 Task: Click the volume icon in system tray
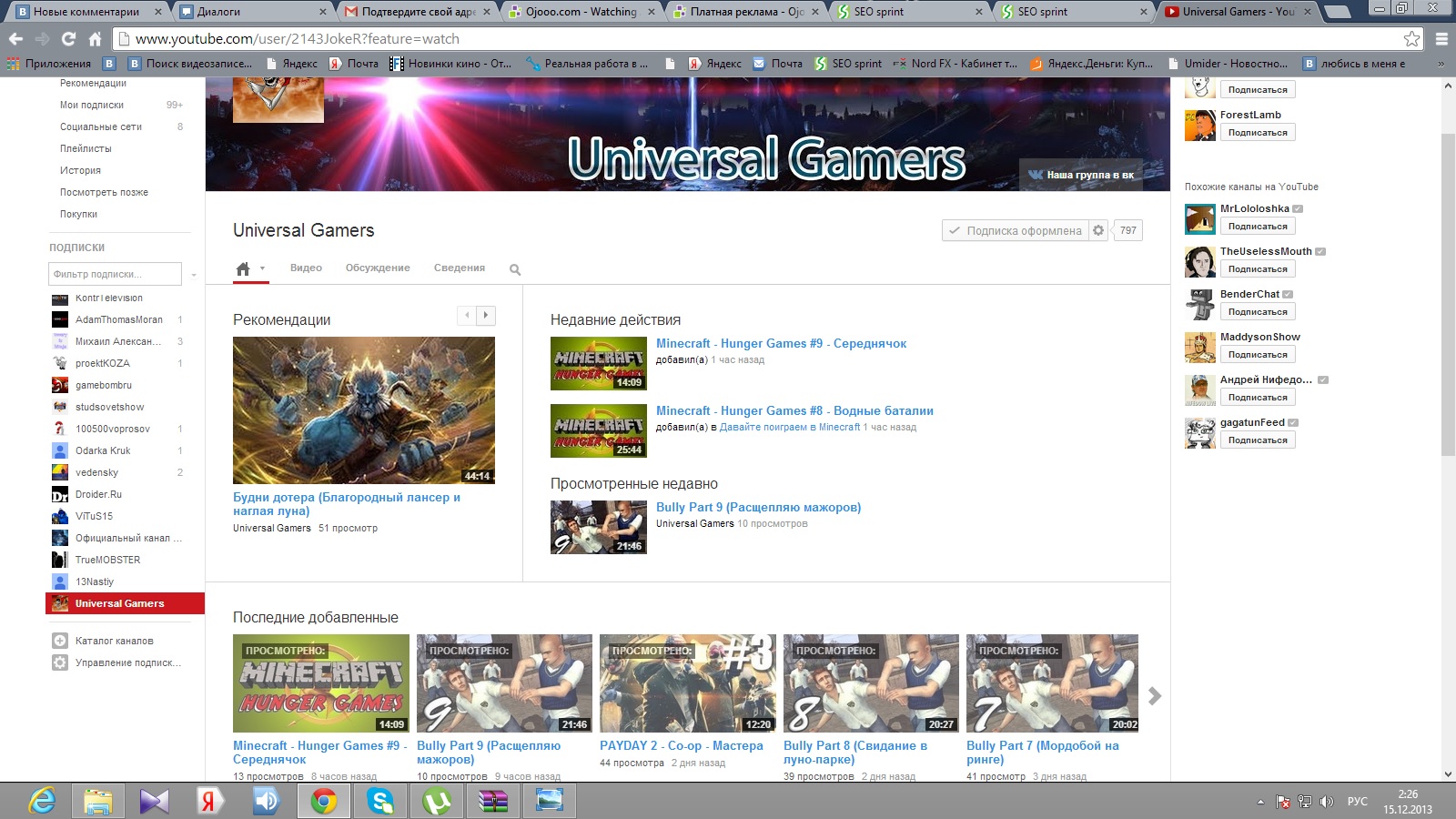1327,802
